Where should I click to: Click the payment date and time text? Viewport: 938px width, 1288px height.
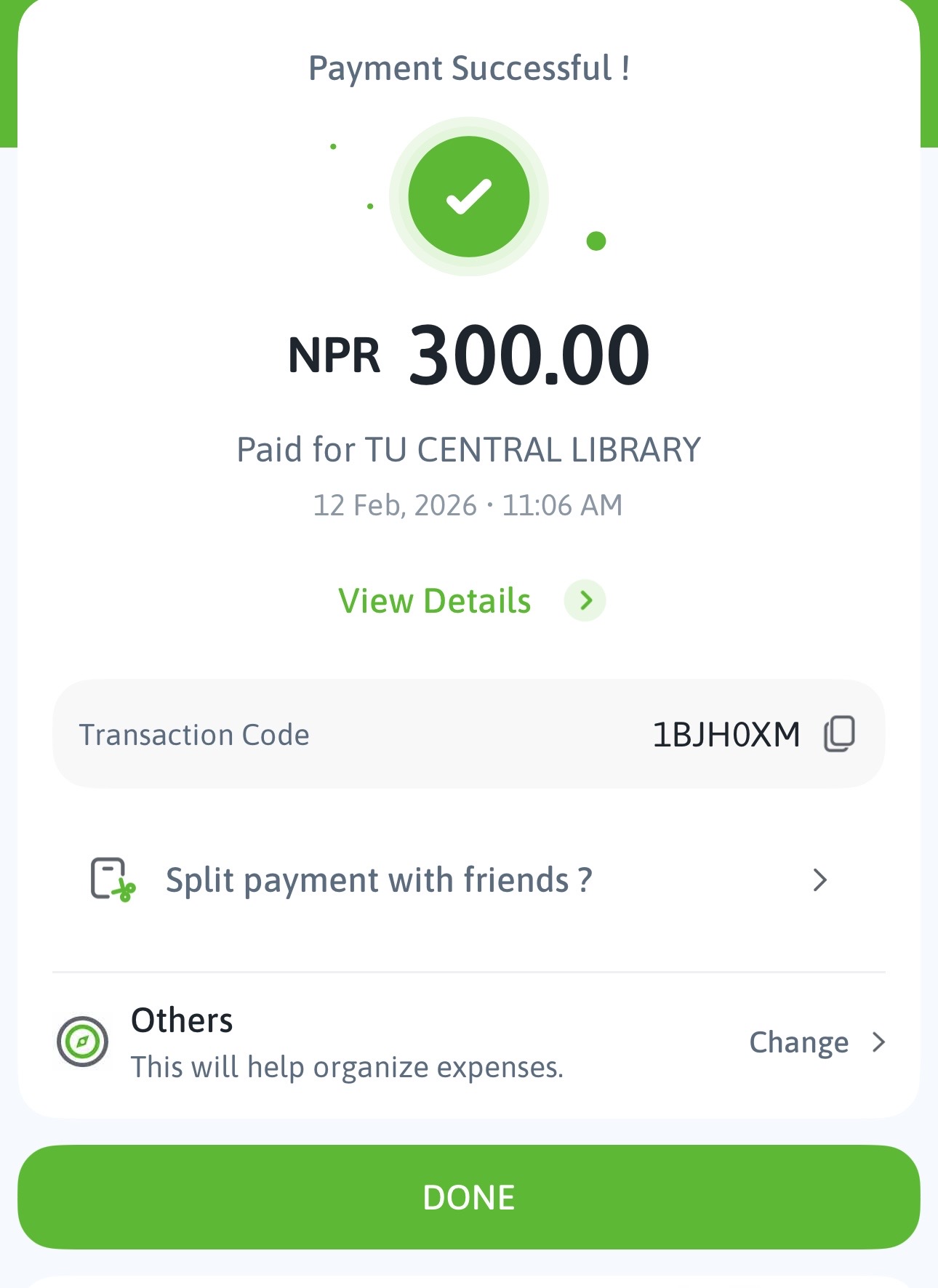point(468,505)
